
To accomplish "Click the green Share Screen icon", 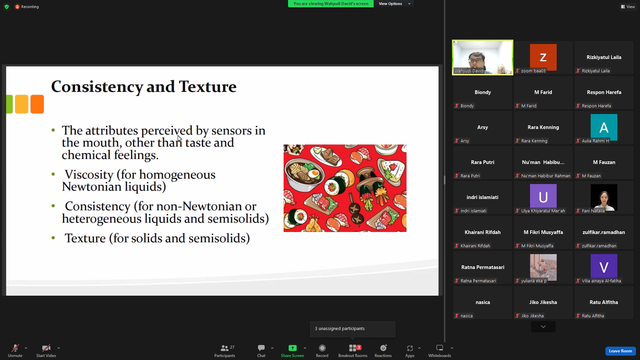I will [293, 348].
